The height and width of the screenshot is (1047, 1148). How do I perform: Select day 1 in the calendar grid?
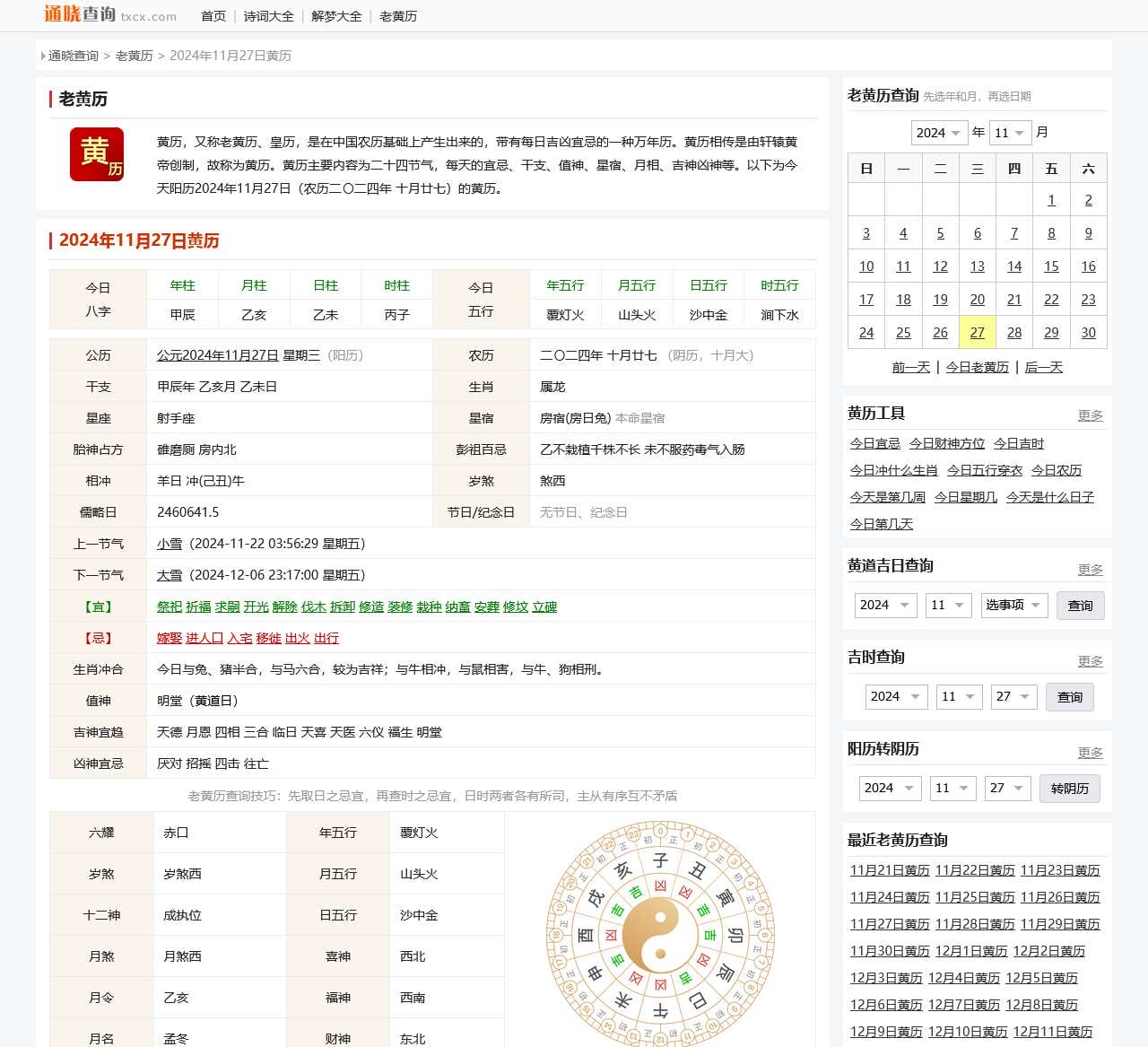coord(1051,200)
